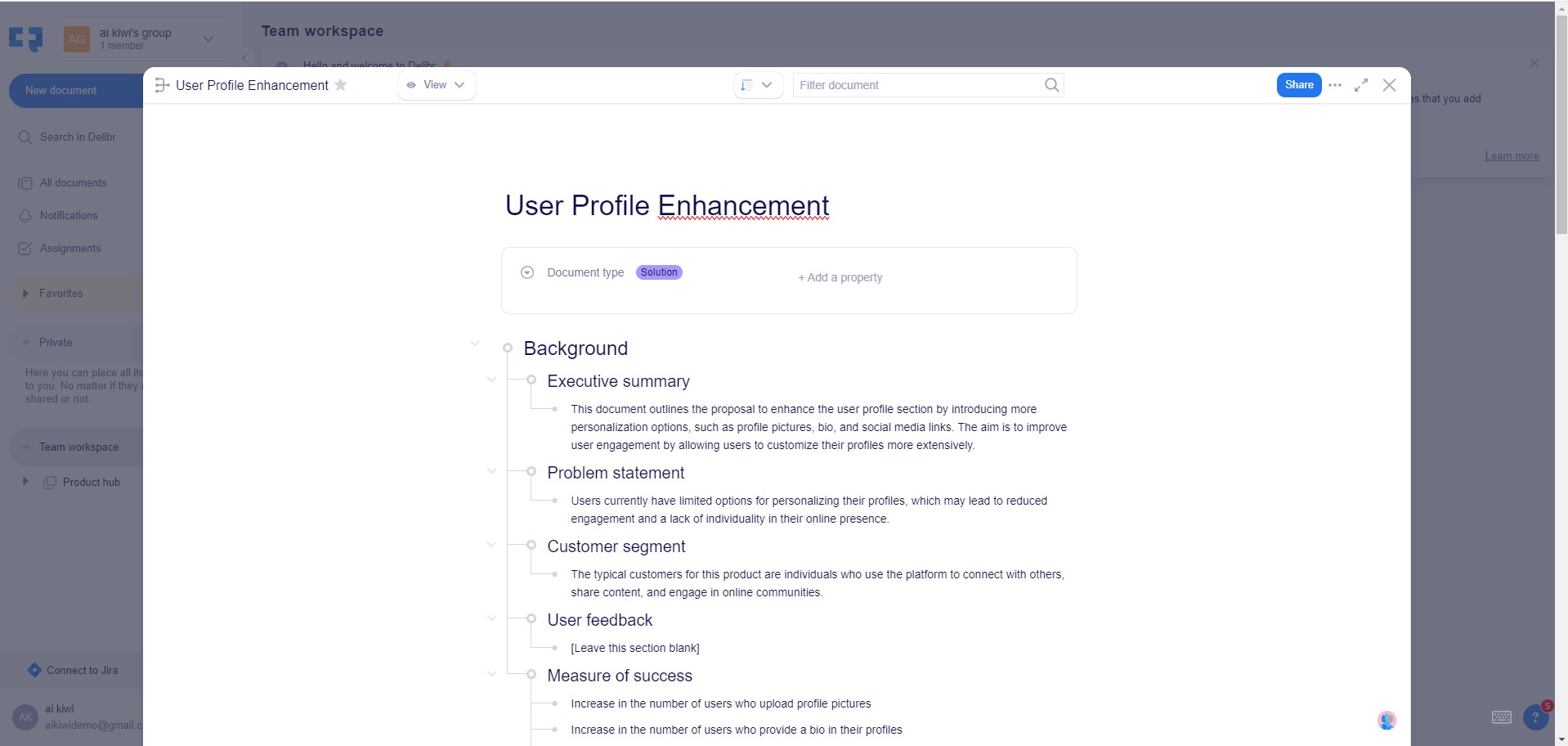
Task: Click the Customer segment heading
Action: click(616, 546)
